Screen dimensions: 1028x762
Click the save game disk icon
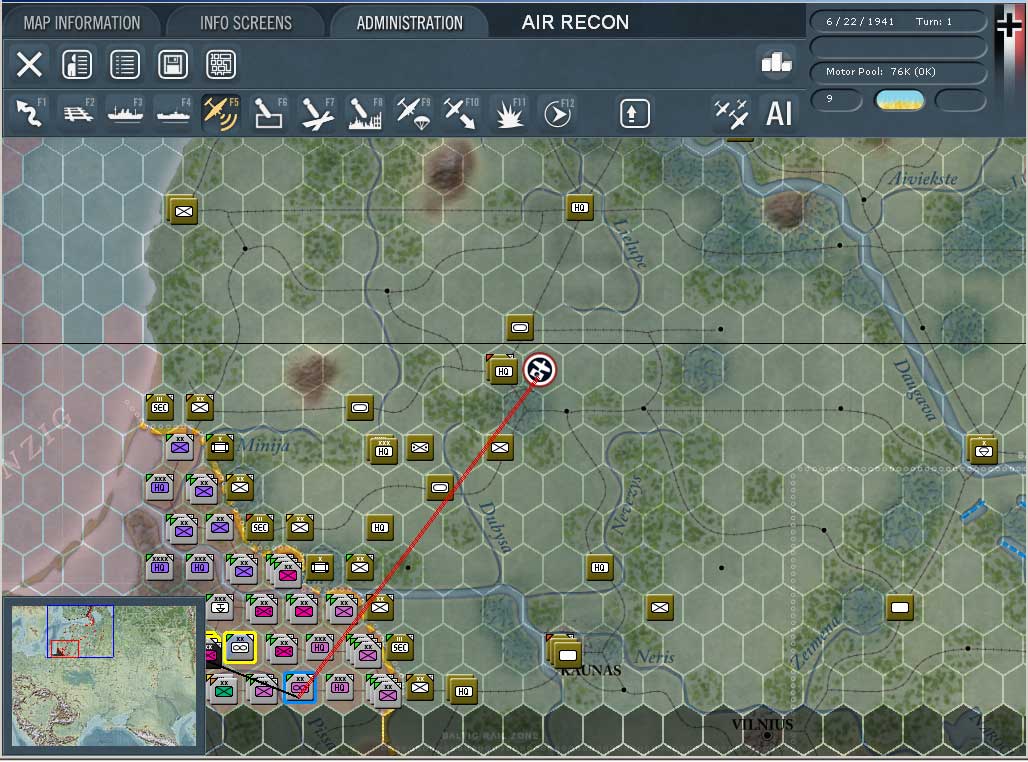173,64
